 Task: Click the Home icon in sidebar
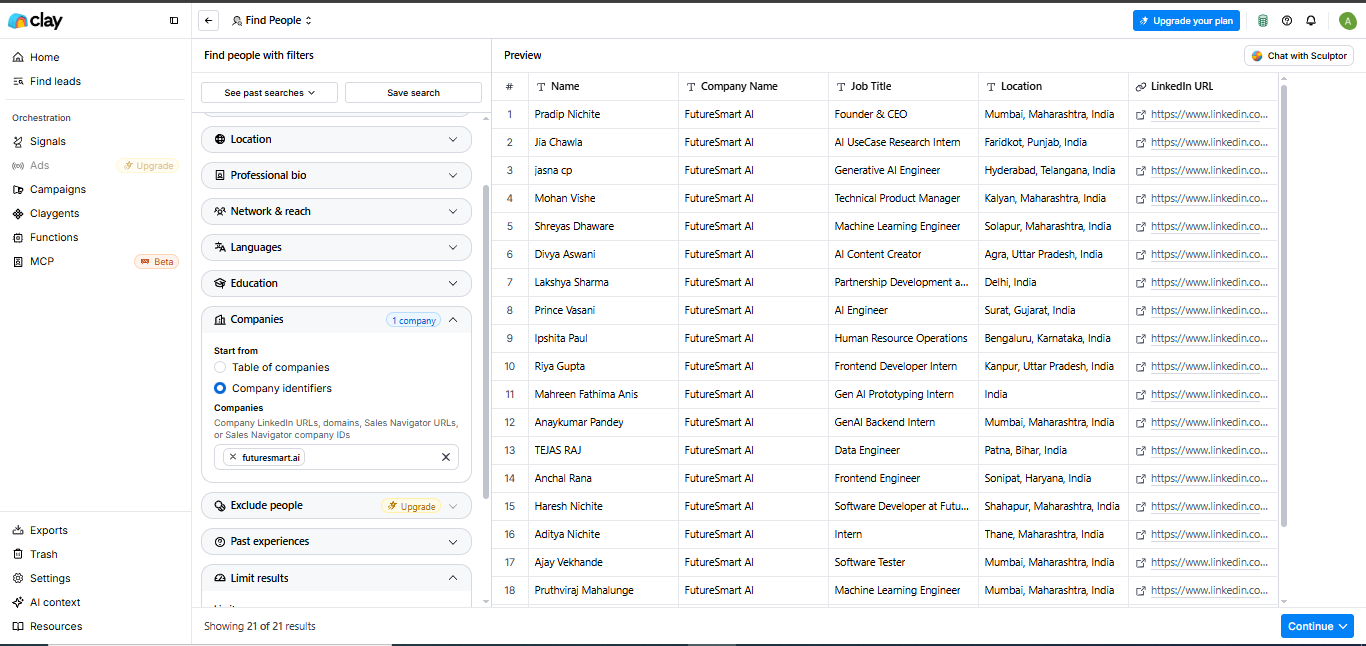click(19, 57)
